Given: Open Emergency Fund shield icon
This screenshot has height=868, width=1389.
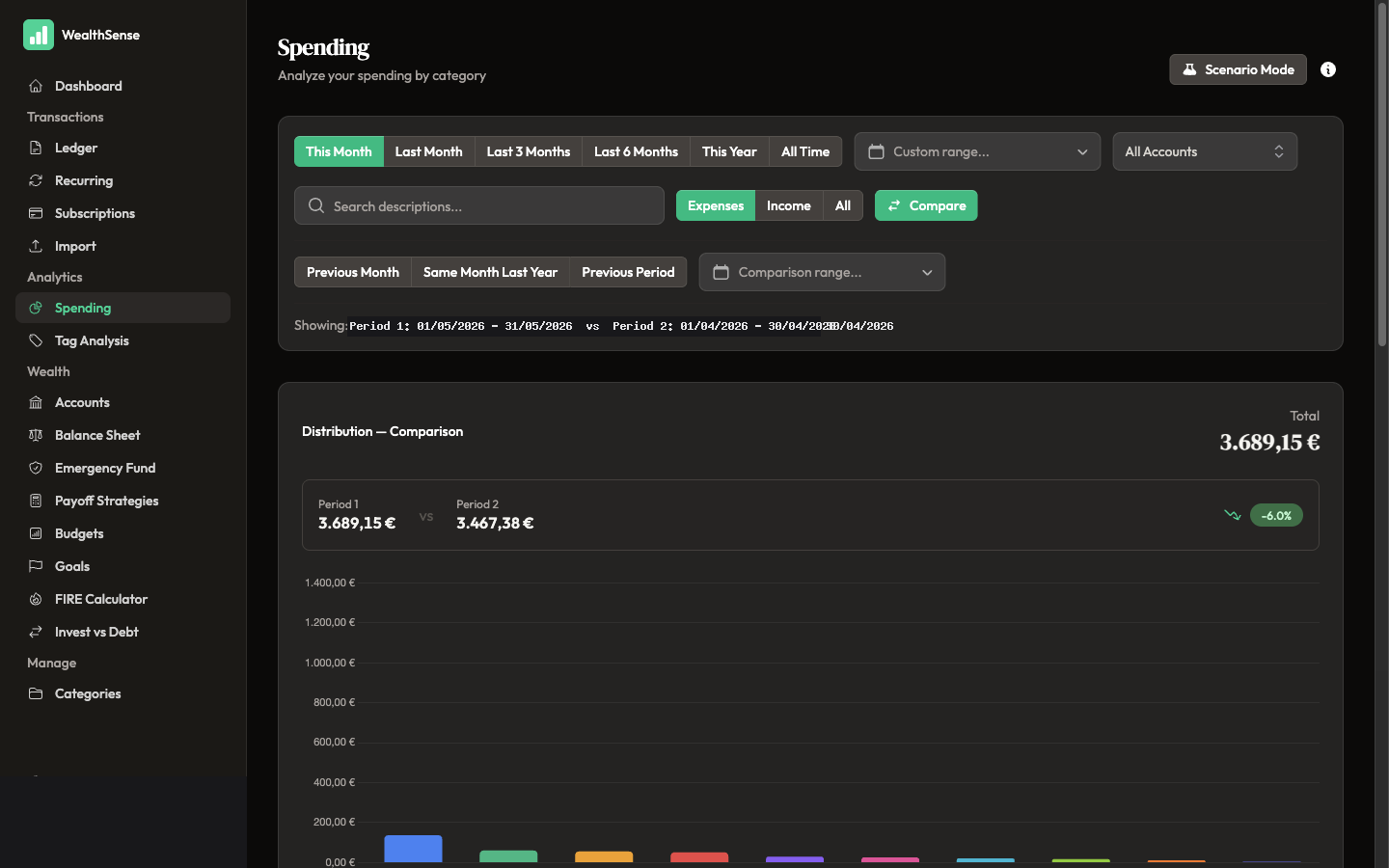Looking at the screenshot, I should tap(36, 468).
